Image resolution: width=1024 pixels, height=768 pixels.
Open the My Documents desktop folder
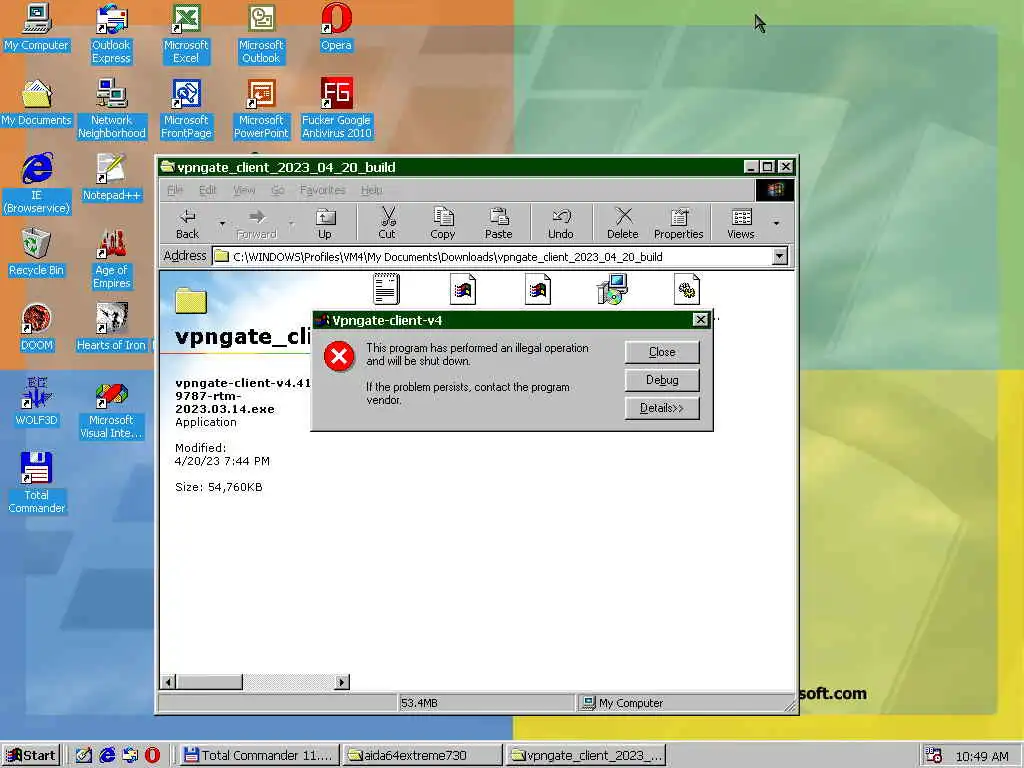[37, 103]
